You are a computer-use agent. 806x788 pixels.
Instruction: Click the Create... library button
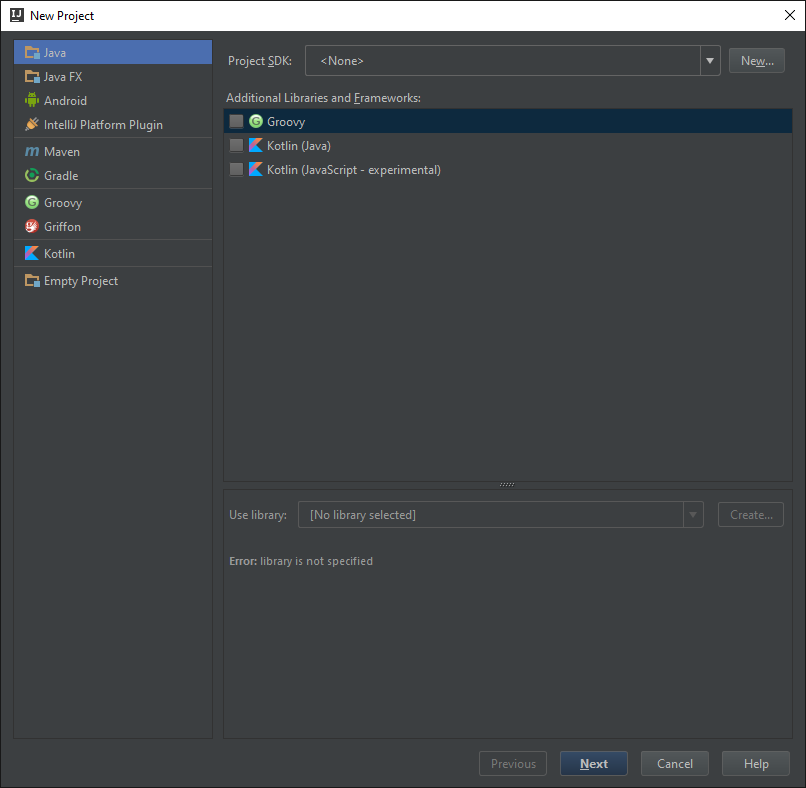pyautogui.click(x=751, y=515)
